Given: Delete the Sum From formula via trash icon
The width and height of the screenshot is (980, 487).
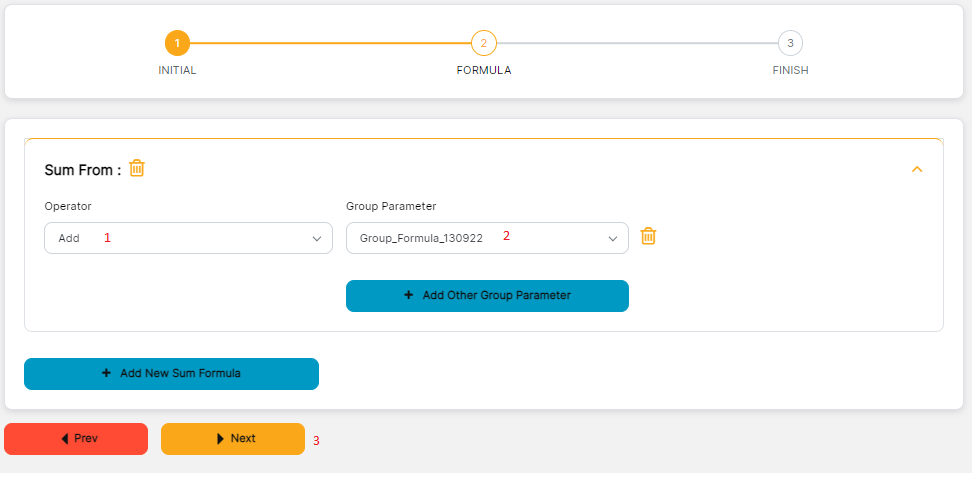Looking at the screenshot, I should [x=137, y=169].
